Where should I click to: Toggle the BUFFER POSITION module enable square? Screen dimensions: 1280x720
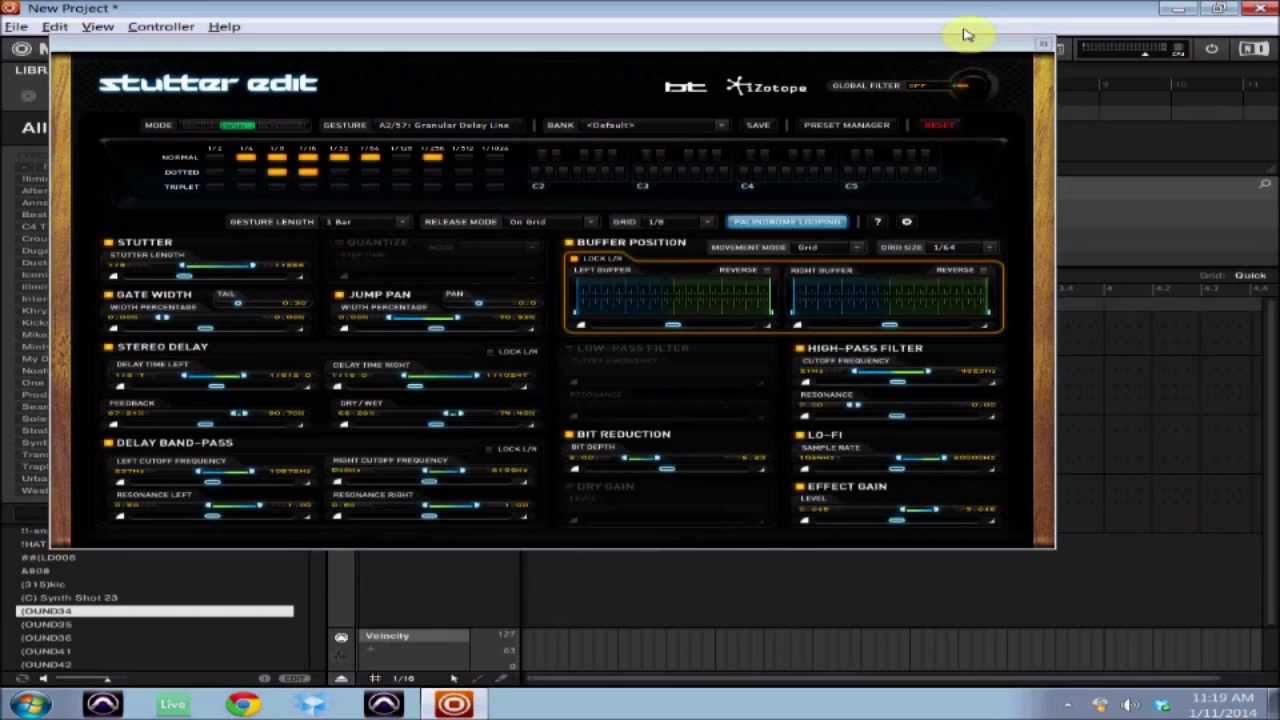pos(568,242)
